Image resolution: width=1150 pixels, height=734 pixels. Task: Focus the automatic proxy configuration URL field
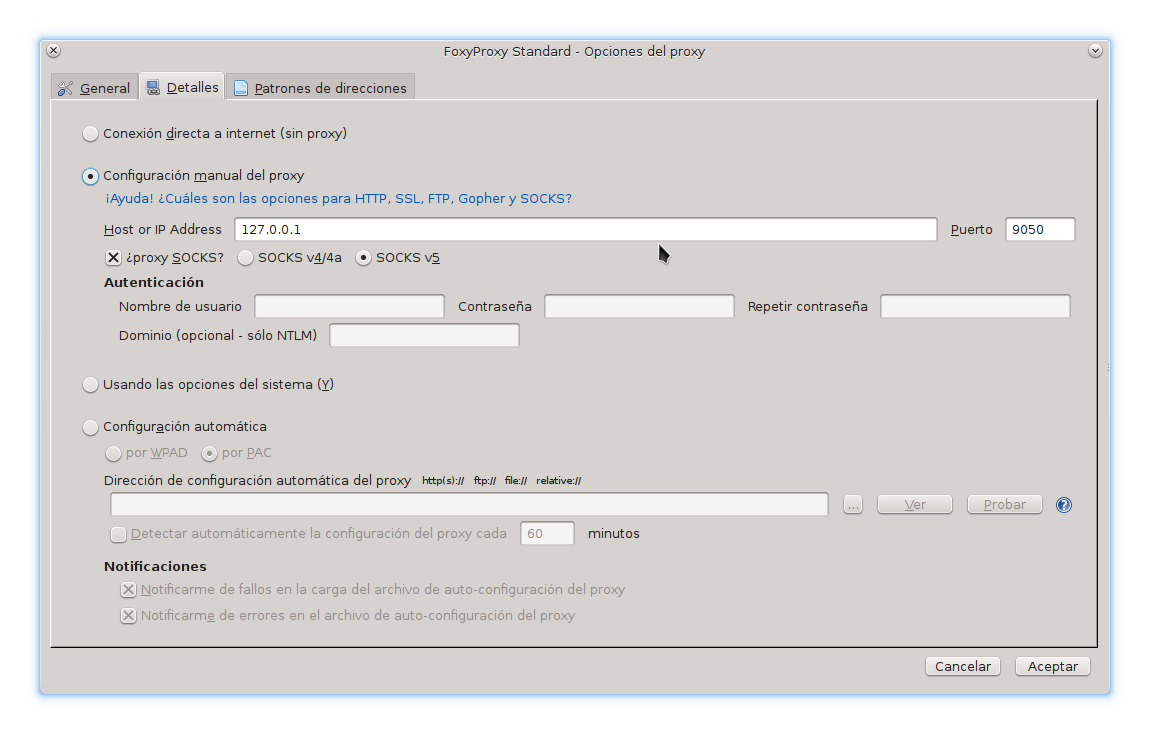point(469,504)
